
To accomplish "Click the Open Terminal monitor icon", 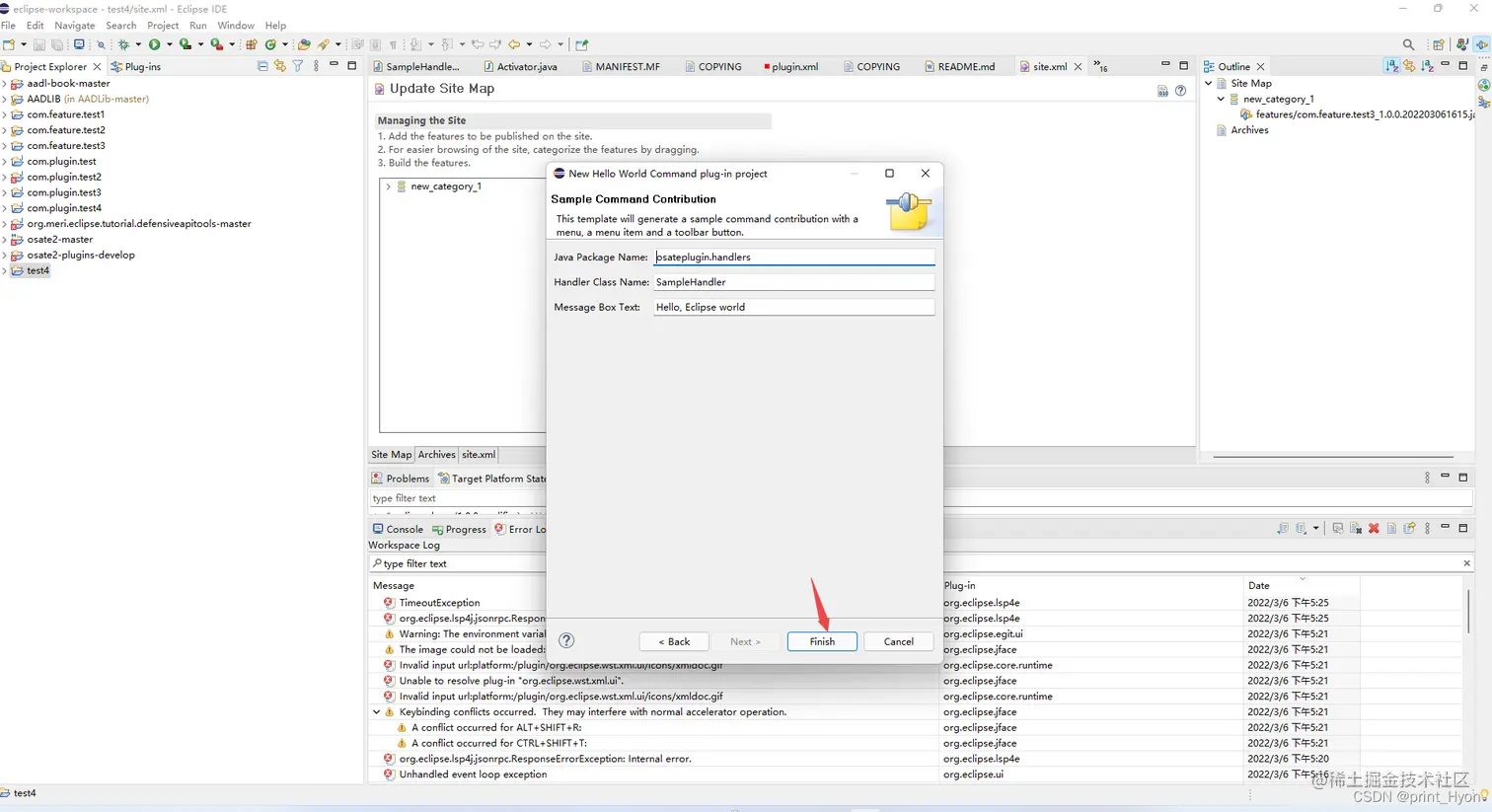I will pyautogui.click(x=80, y=44).
